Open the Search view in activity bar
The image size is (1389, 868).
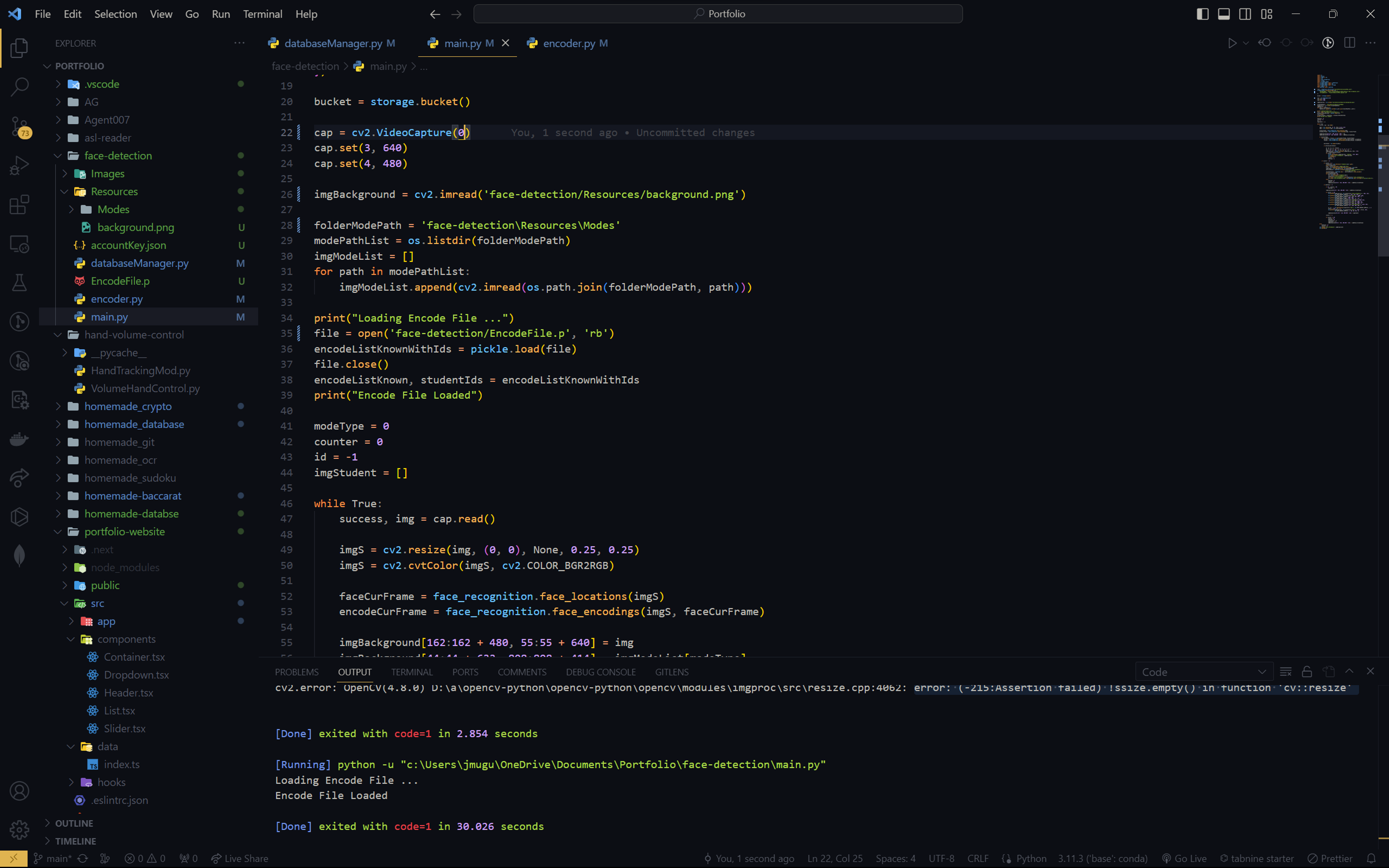click(20, 87)
